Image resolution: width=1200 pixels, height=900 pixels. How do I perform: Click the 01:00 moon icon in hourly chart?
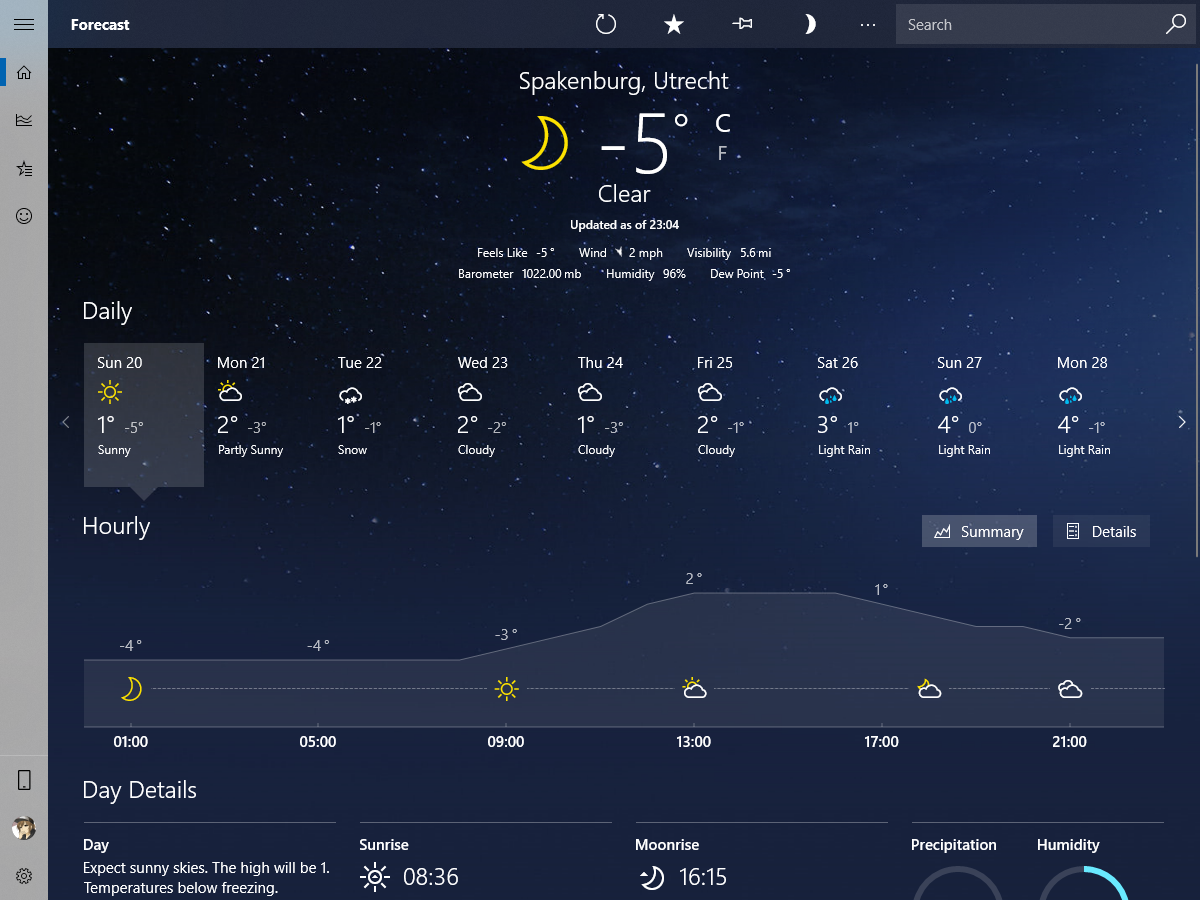[131, 689]
